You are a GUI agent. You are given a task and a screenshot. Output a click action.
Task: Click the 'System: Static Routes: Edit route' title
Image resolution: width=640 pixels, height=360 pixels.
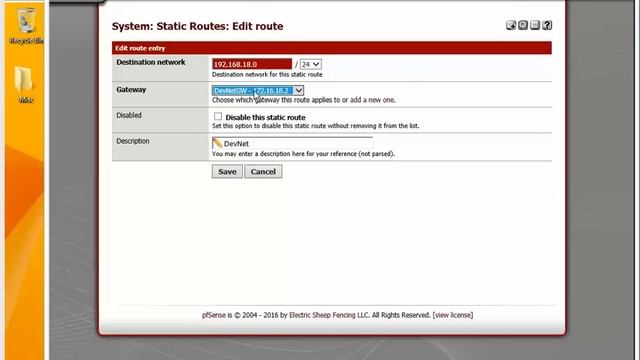pos(198,26)
